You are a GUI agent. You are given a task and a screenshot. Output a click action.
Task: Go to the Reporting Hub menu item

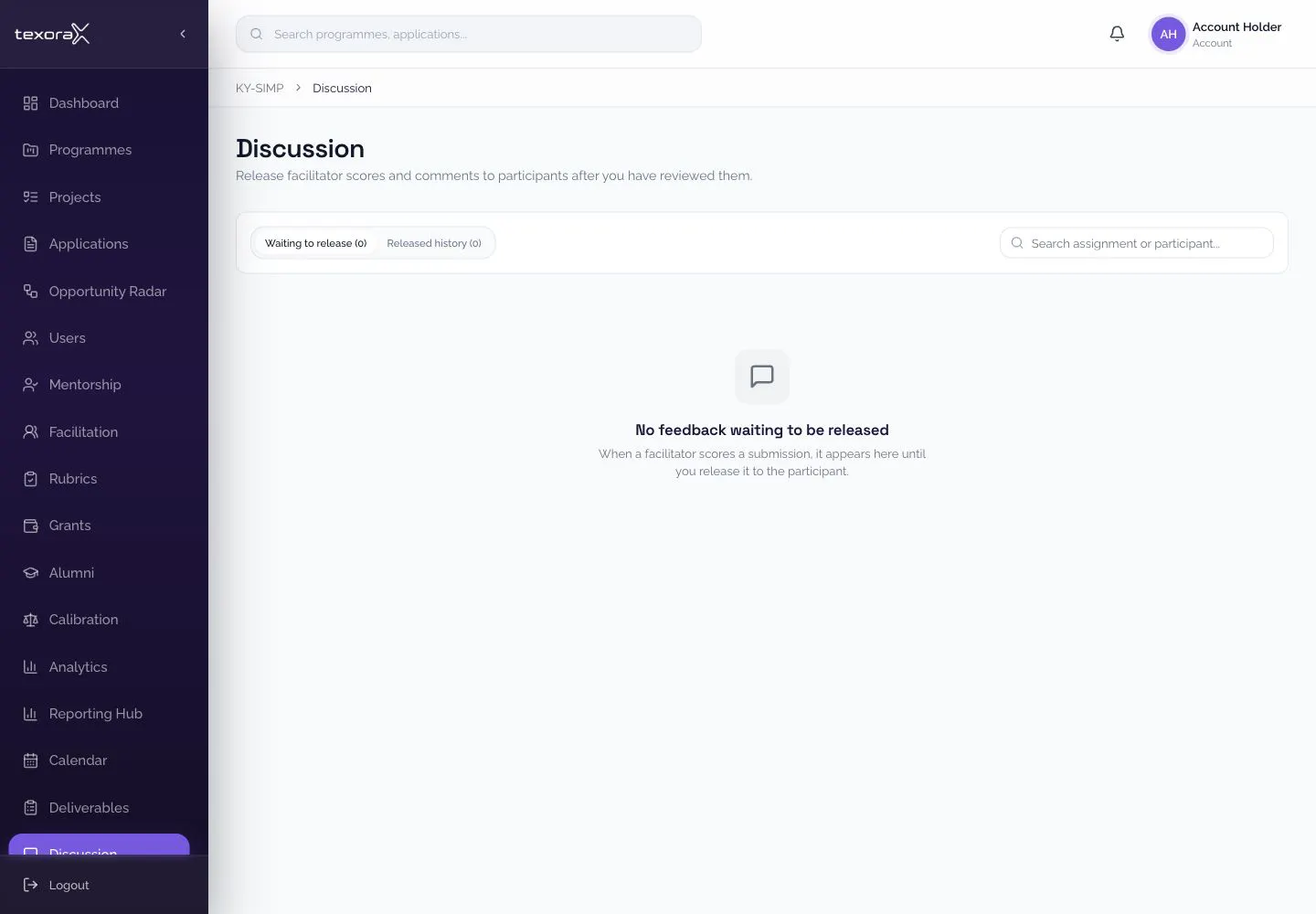pyautogui.click(x=99, y=714)
